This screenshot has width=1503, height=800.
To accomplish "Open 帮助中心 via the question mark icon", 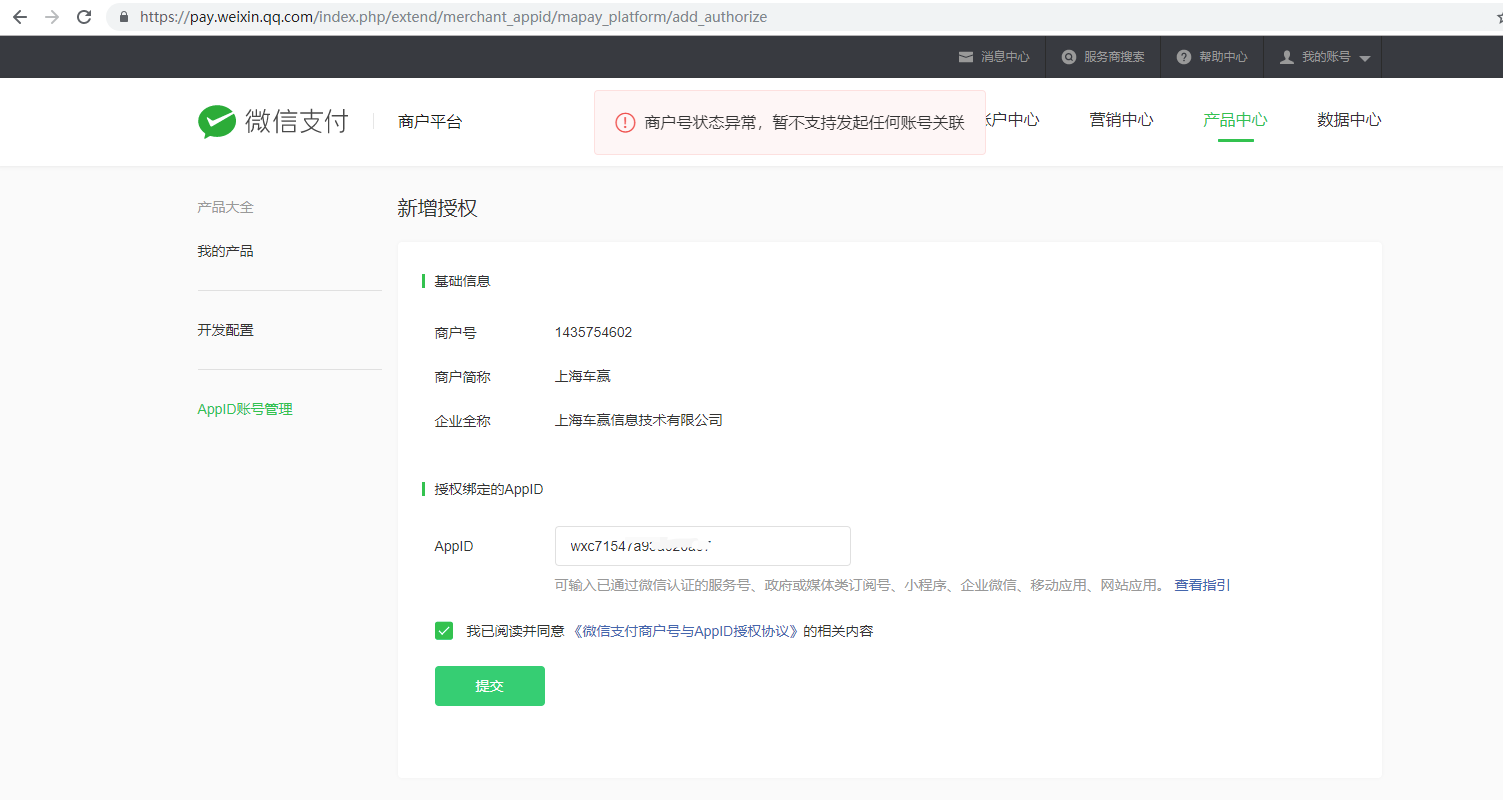I will coord(1184,57).
